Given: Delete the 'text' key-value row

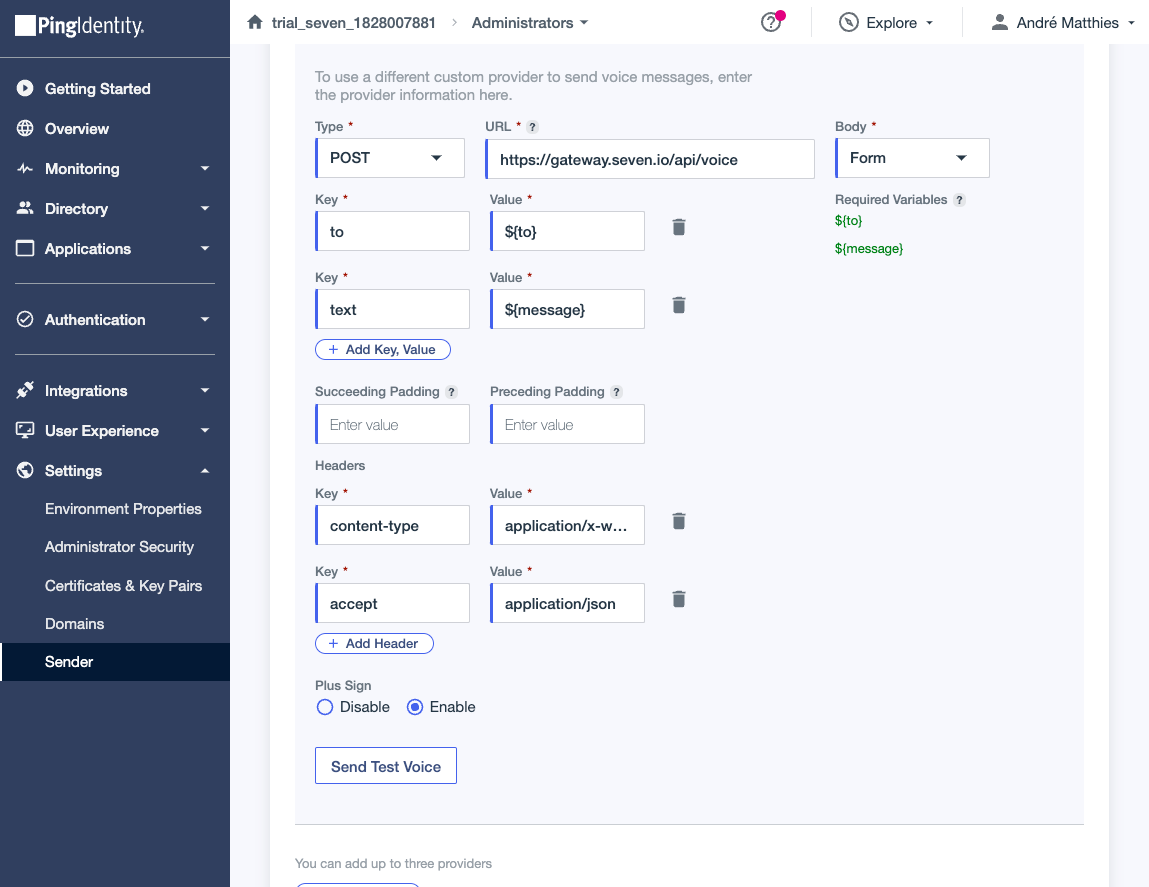Looking at the screenshot, I should pos(679,305).
